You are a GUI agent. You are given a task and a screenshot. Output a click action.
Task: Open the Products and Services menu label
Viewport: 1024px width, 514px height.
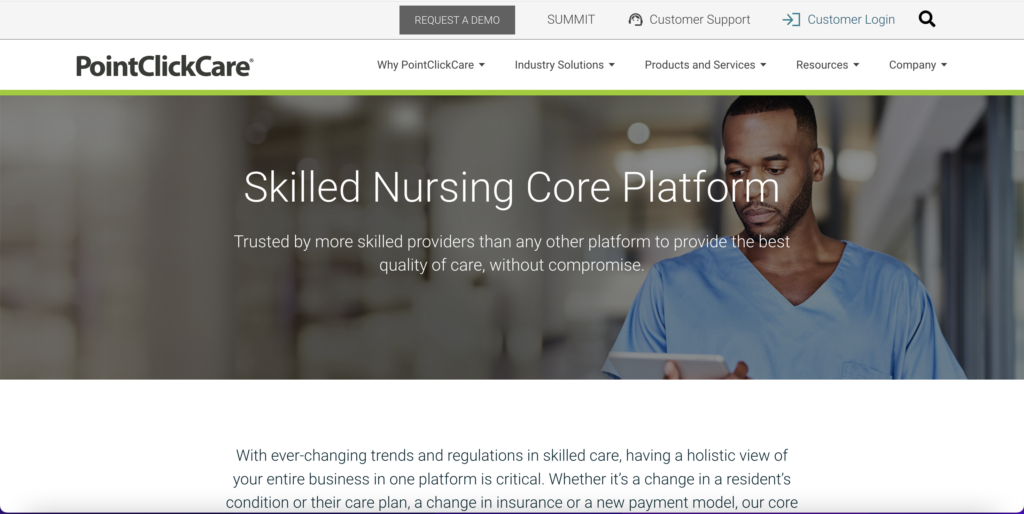click(x=700, y=65)
